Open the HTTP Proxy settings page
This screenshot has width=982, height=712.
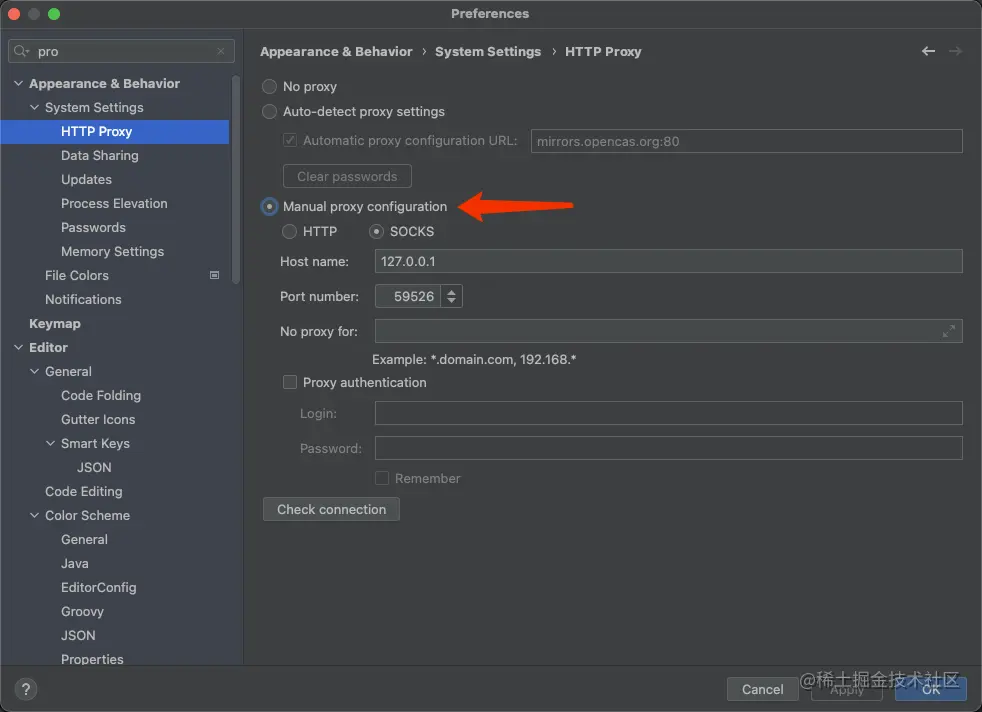pos(115,132)
